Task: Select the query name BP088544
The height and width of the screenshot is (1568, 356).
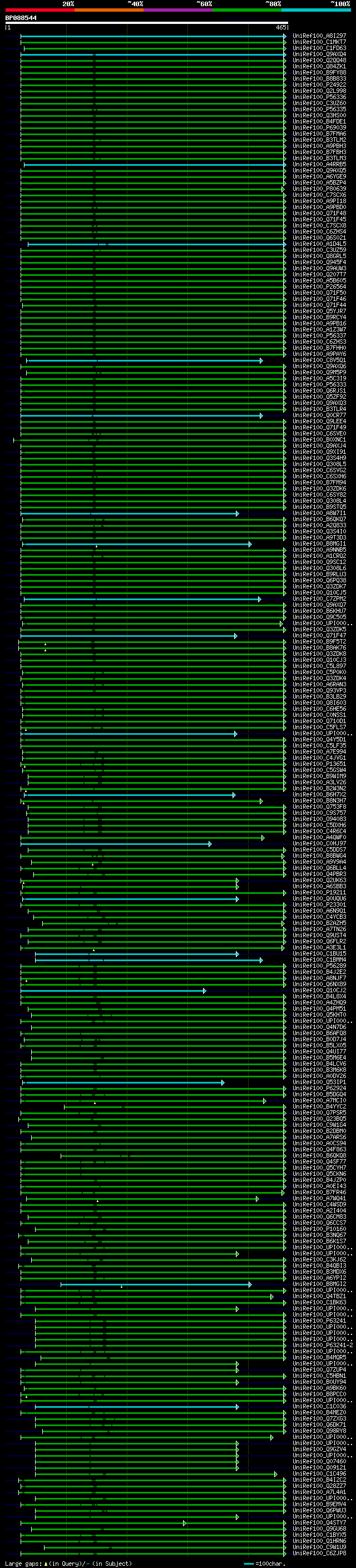Action: tap(21, 18)
